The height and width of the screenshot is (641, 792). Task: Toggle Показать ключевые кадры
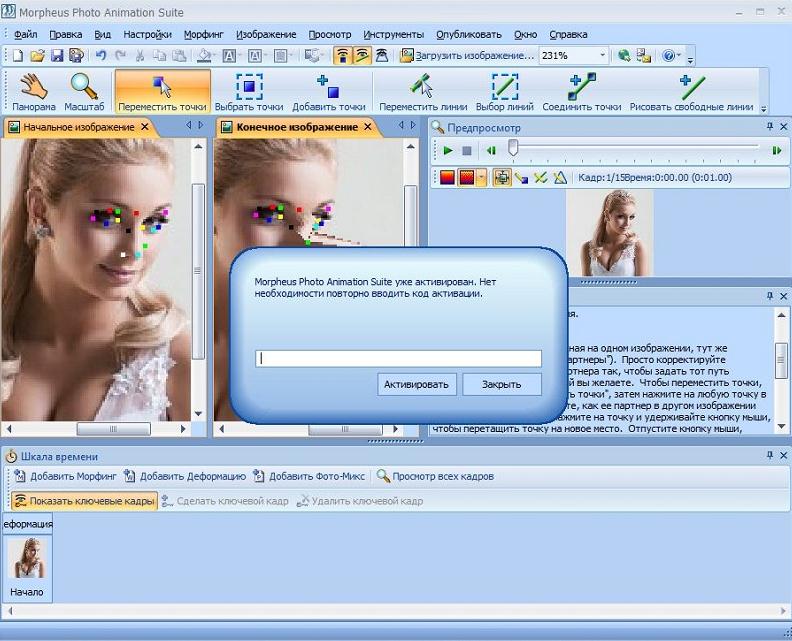(84, 501)
